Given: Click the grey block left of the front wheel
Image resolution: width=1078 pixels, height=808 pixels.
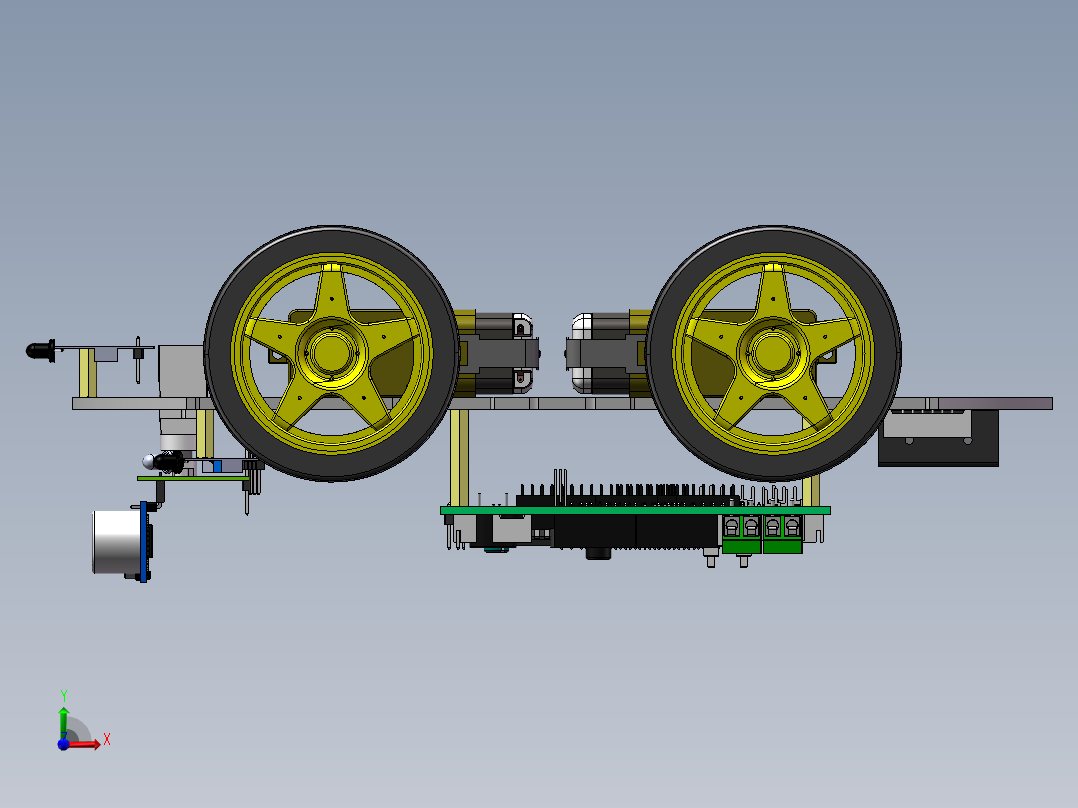Looking at the screenshot, I should click(180, 370).
